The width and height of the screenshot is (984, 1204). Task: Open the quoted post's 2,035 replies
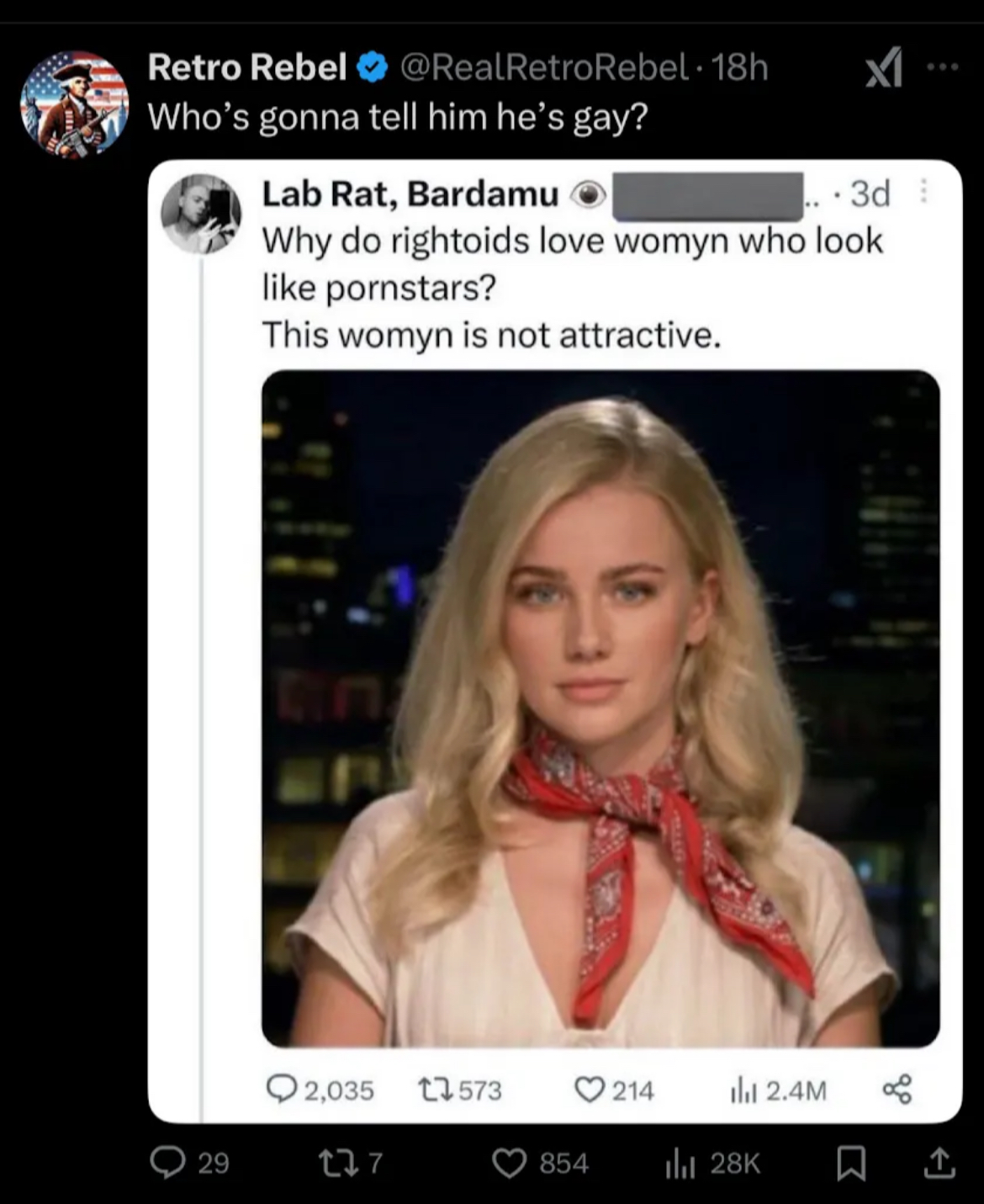pyautogui.click(x=320, y=1090)
